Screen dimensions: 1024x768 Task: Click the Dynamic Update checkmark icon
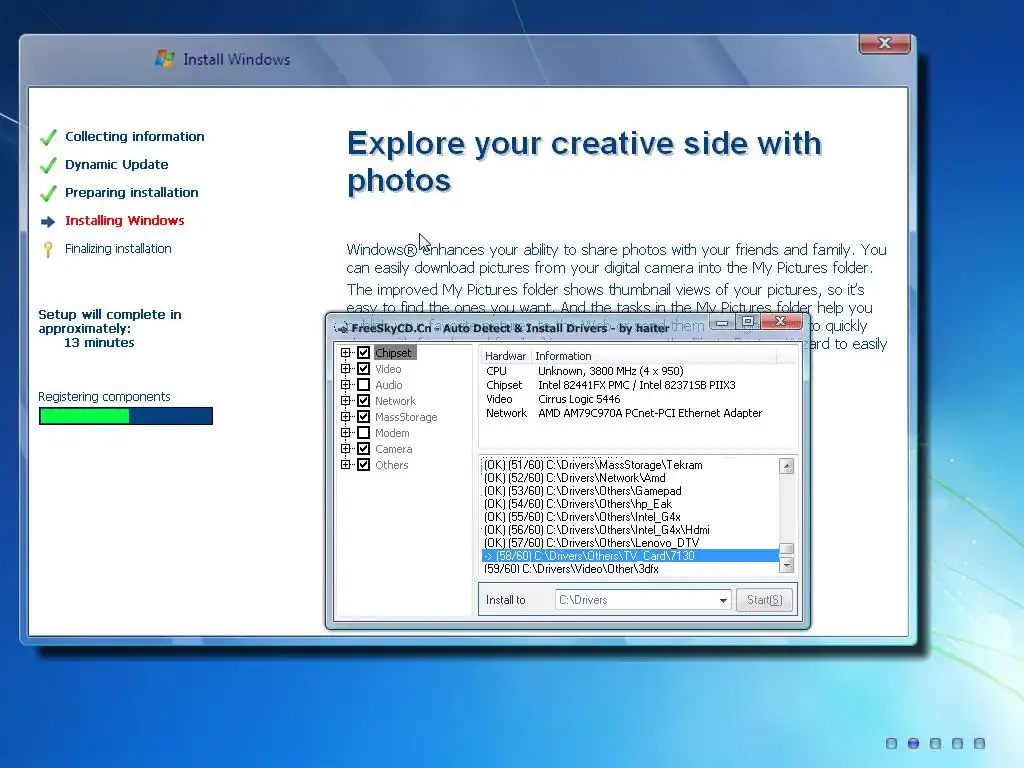[48, 165]
